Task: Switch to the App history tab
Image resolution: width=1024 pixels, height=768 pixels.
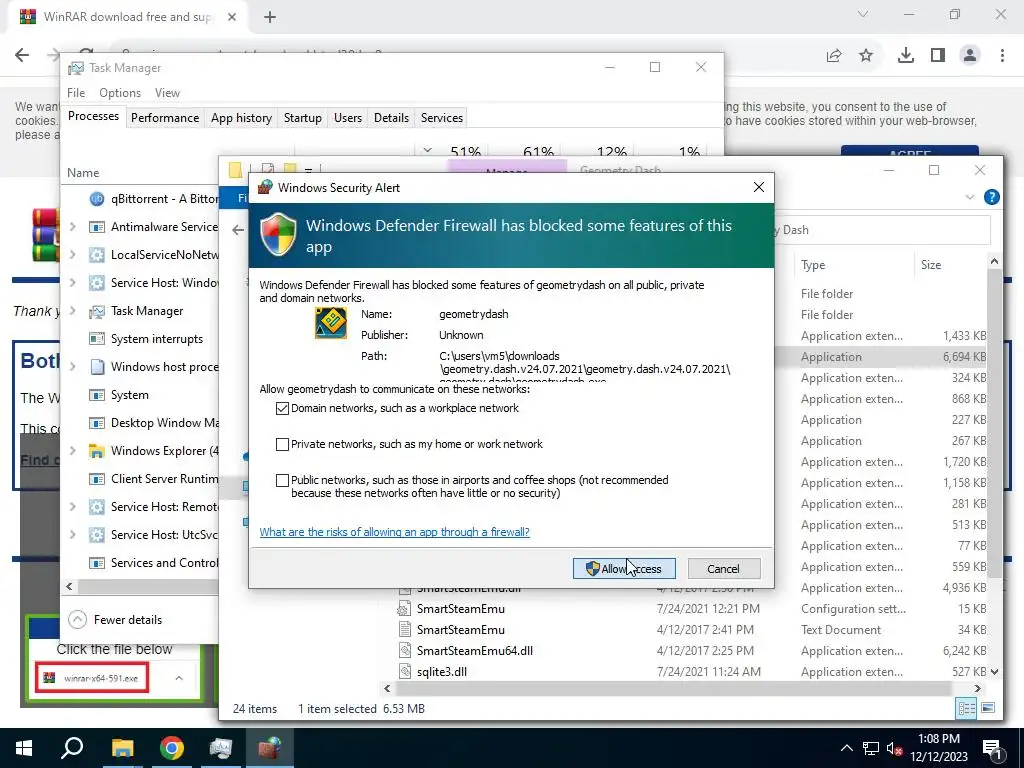Action: pyautogui.click(x=241, y=118)
